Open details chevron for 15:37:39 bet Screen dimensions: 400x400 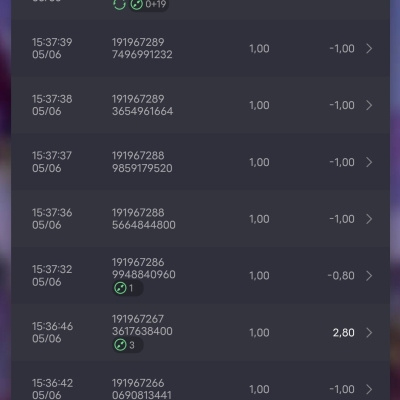pos(369,49)
